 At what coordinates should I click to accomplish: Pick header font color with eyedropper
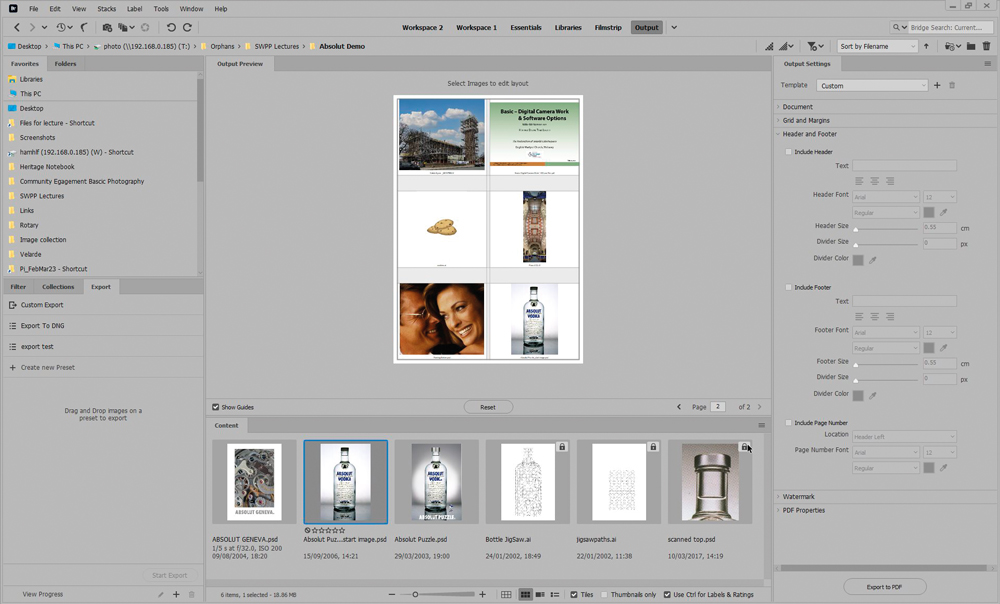coord(944,212)
